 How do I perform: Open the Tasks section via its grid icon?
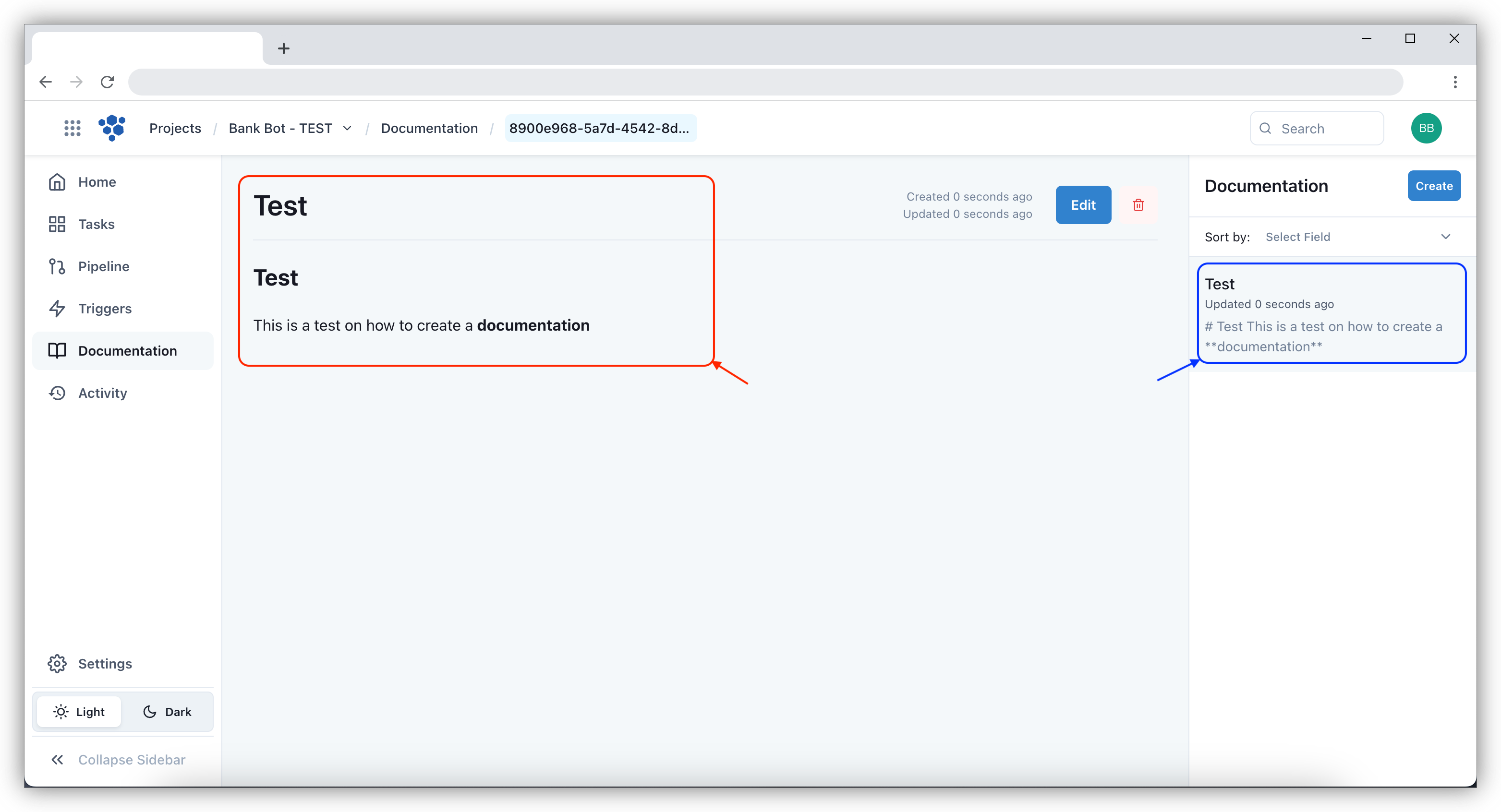coord(57,224)
